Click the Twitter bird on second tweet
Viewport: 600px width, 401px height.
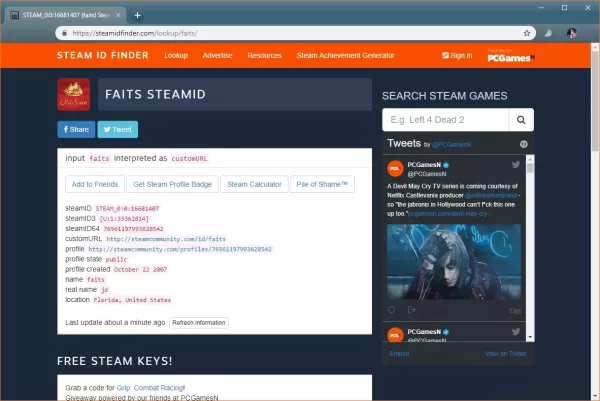pos(516,332)
